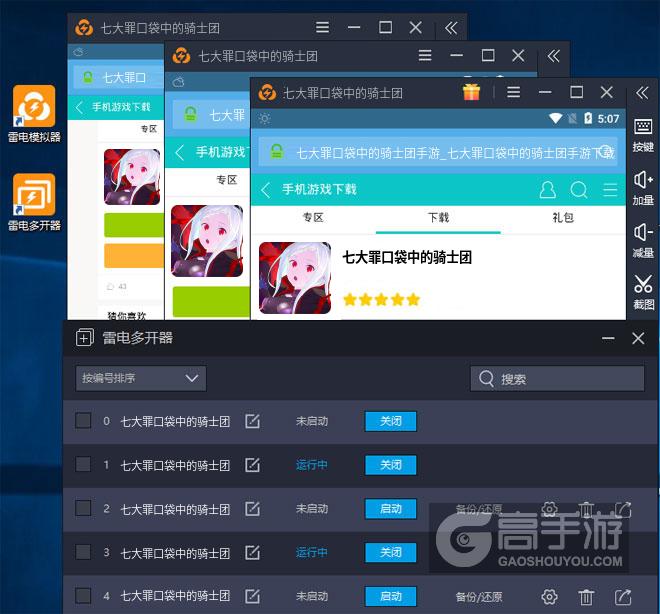This screenshot has width=660, height=614.
Task: Check the box for instance 4
Action: click(83, 595)
